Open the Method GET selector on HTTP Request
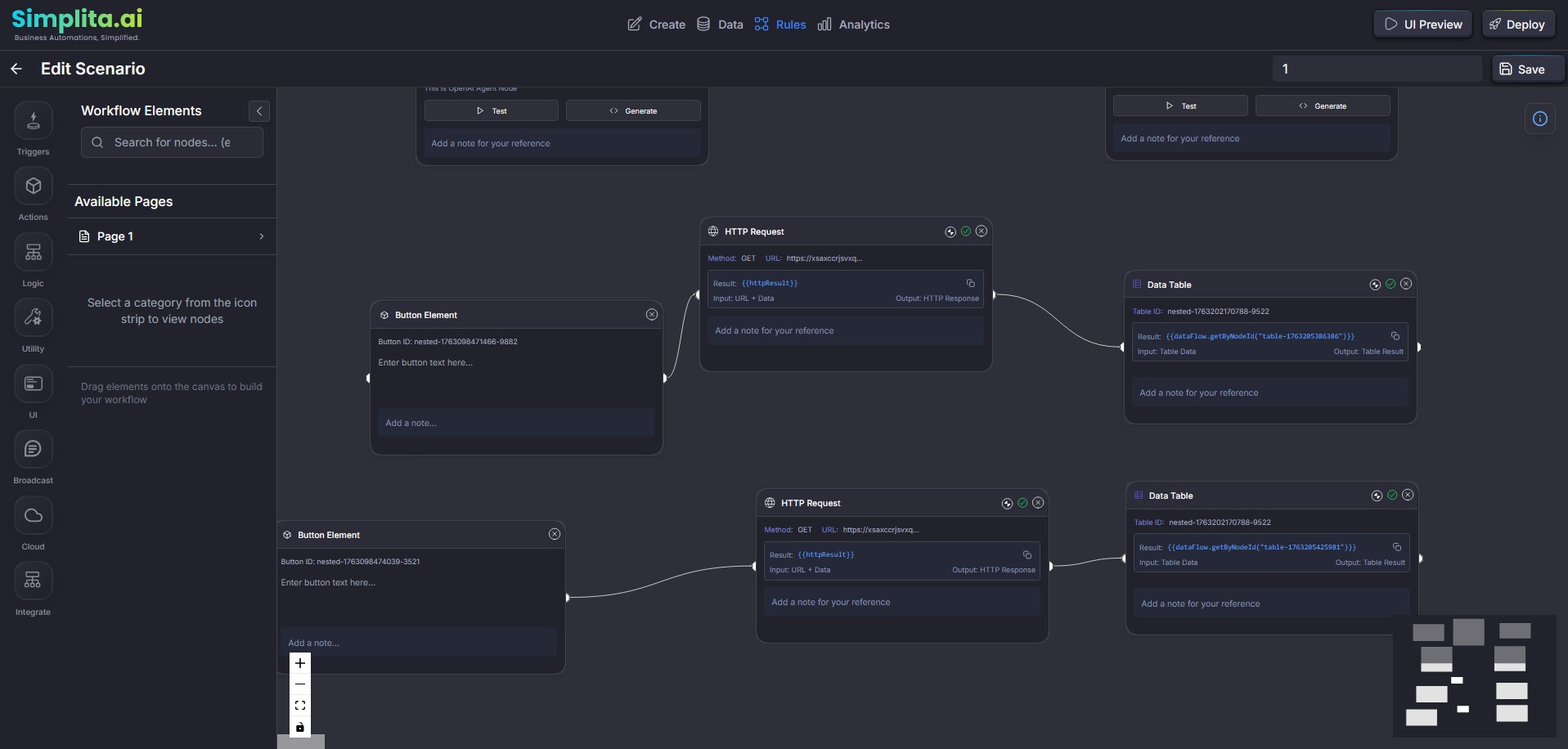Screen dimensions: 1568x749 [x=748, y=258]
